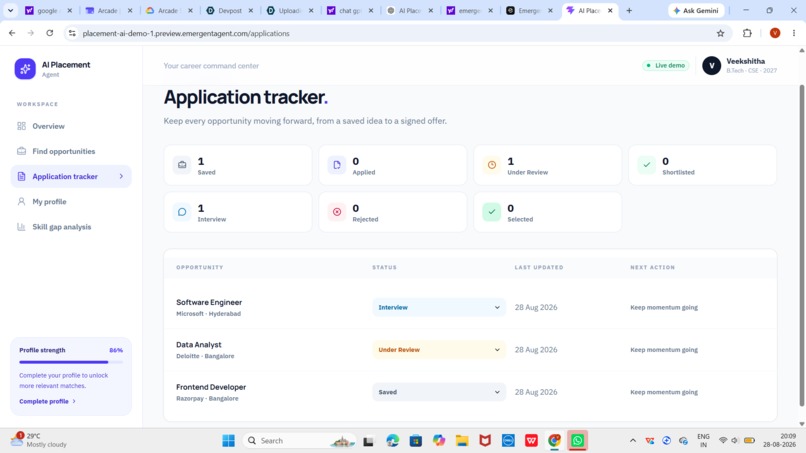Click the Saved card briefcase icon
Image resolution: width=806 pixels, height=453 pixels.
[x=182, y=165]
